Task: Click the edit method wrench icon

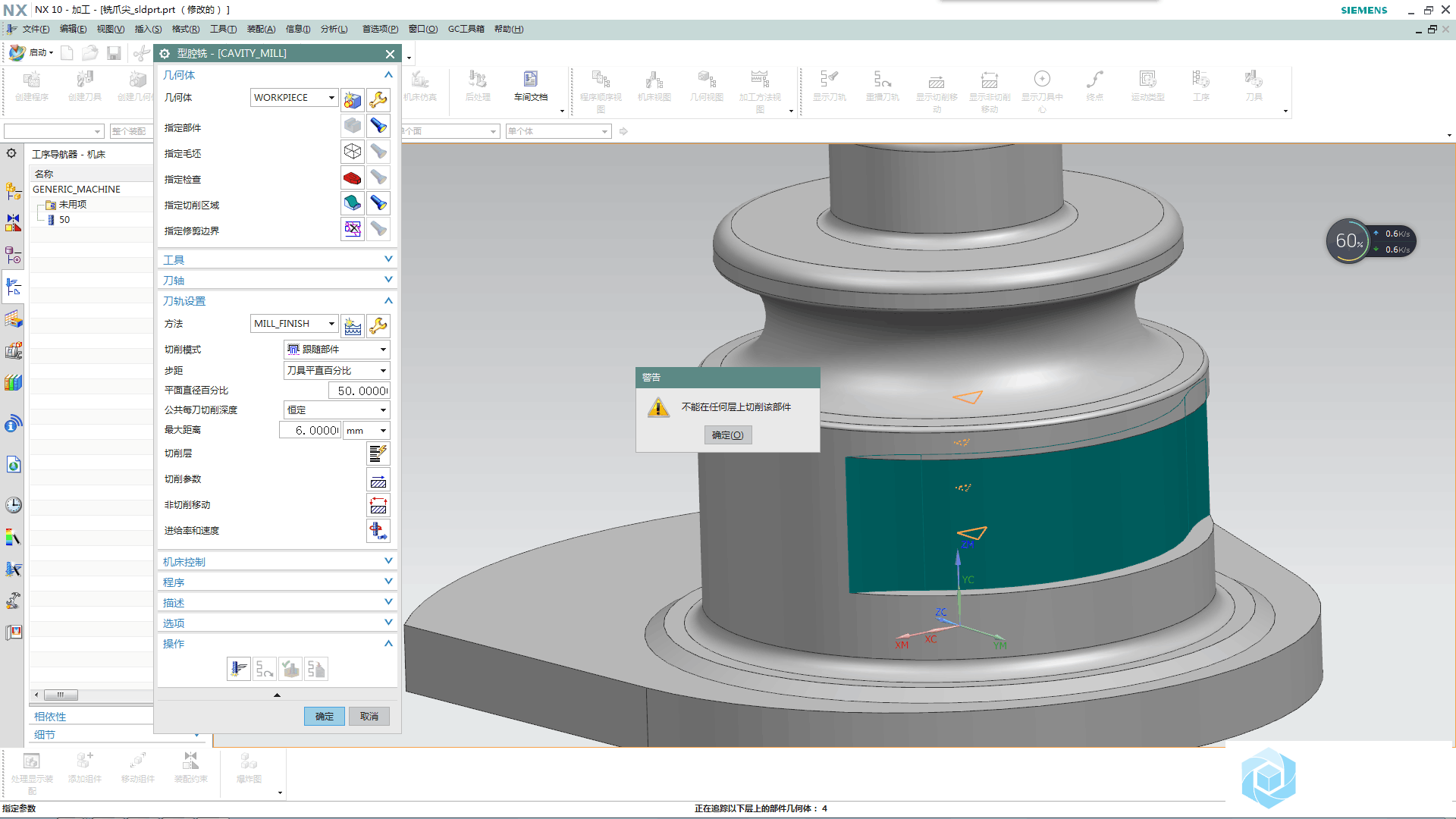Action: click(x=378, y=325)
